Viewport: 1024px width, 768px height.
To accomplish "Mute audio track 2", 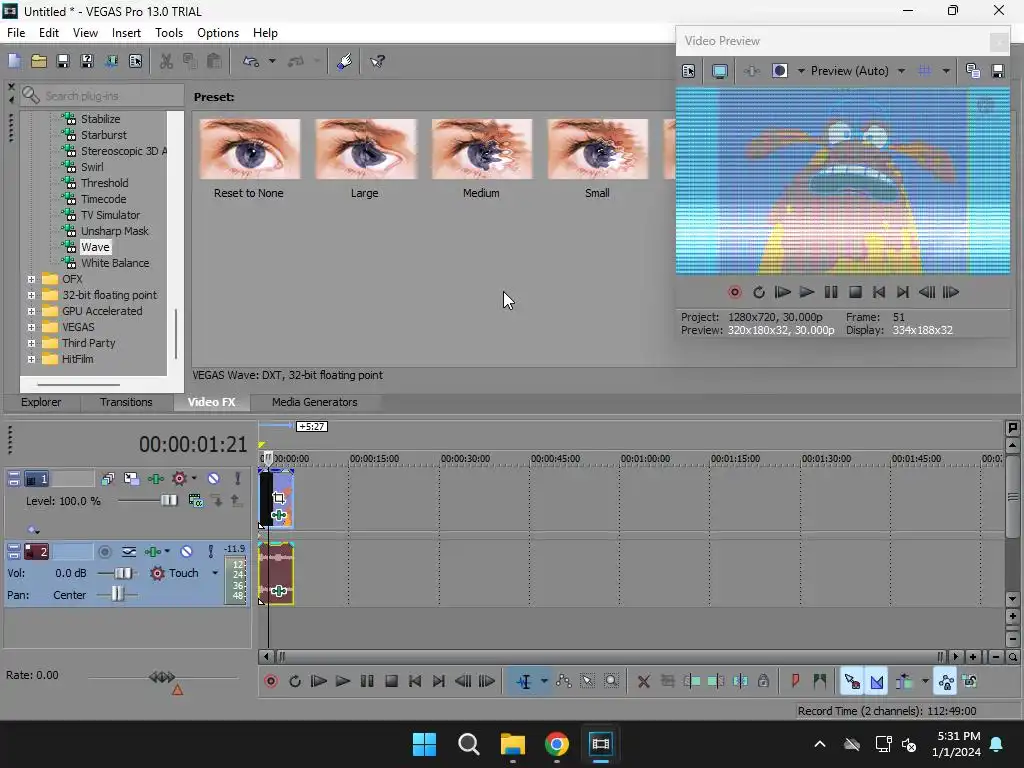I will click(186, 552).
